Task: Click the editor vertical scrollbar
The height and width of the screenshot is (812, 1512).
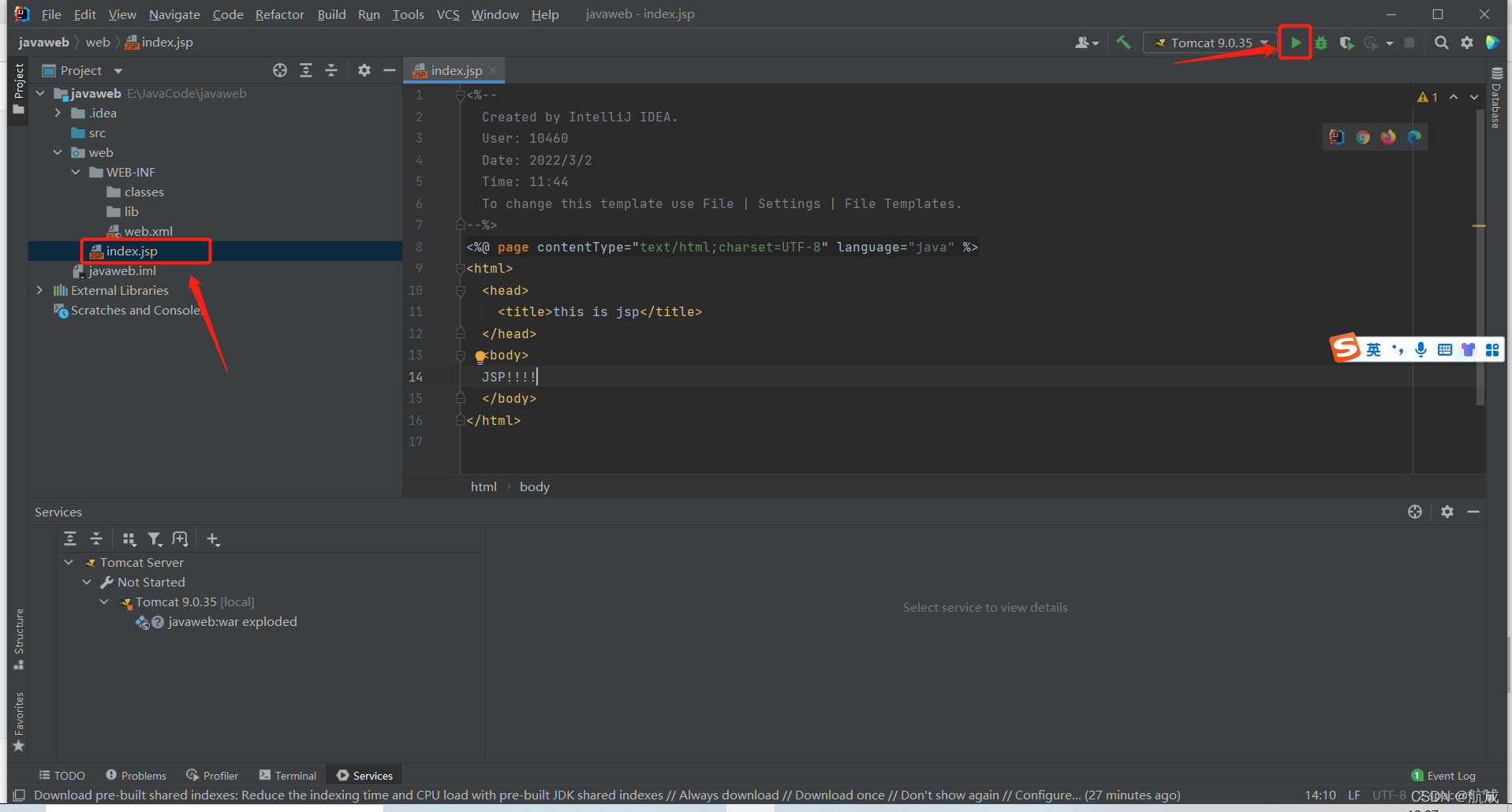Action: 1480,256
